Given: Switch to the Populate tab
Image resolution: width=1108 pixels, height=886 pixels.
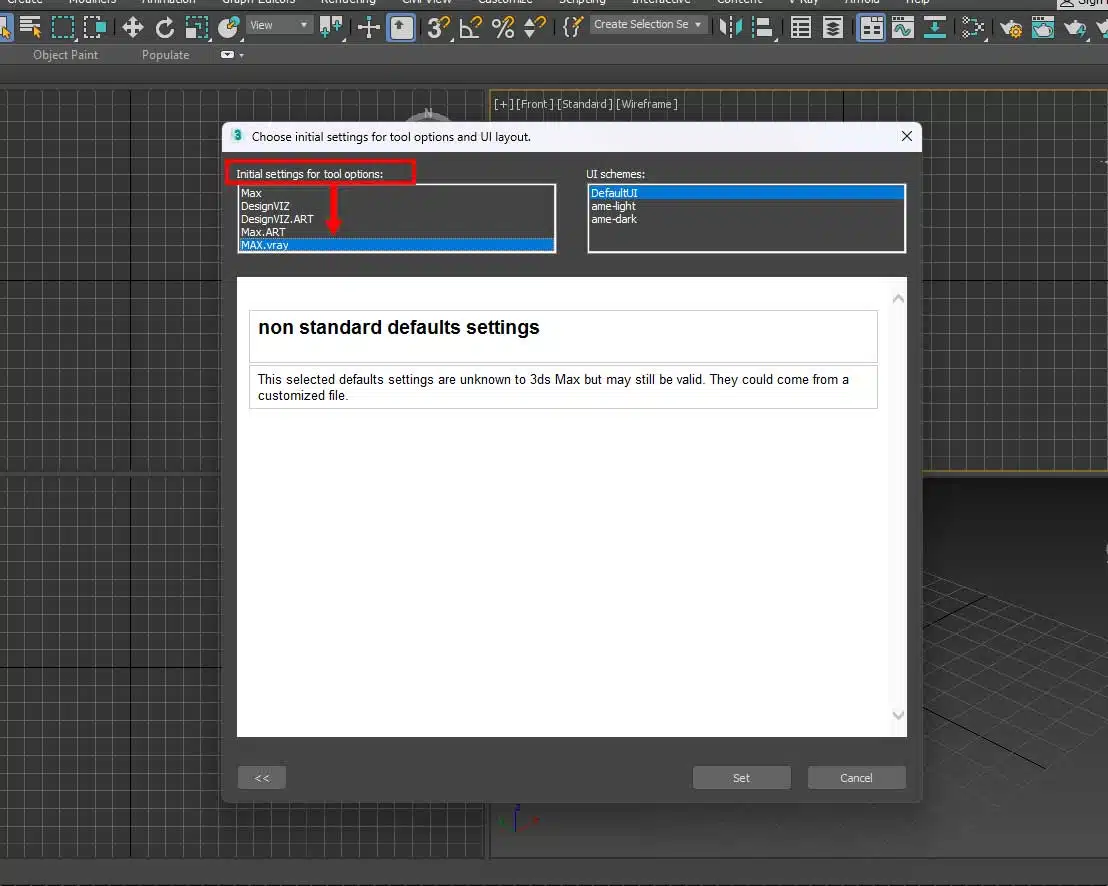Looking at the screenshot, I should click(x=165, y=54).
